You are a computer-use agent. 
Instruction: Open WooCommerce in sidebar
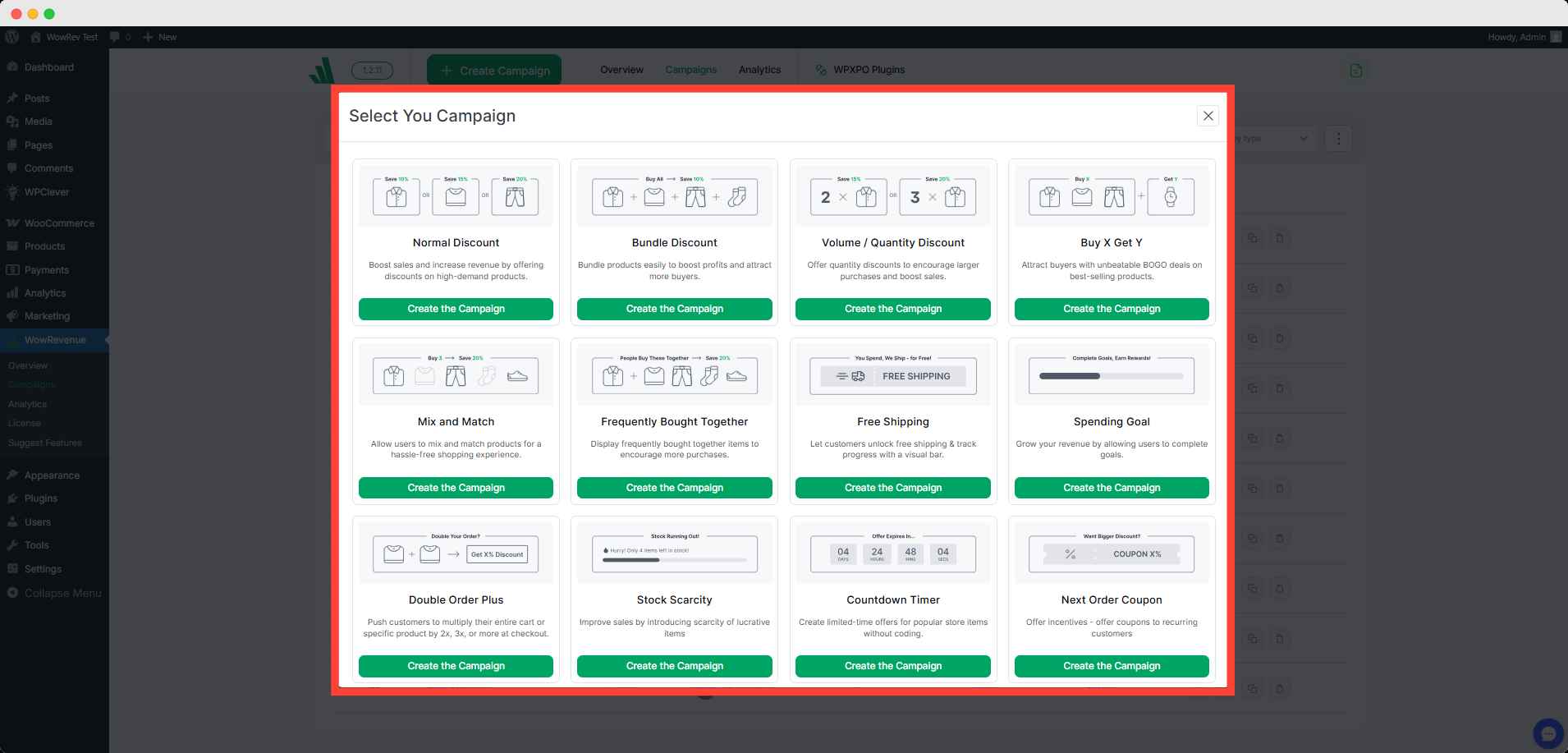coord(54,223)
